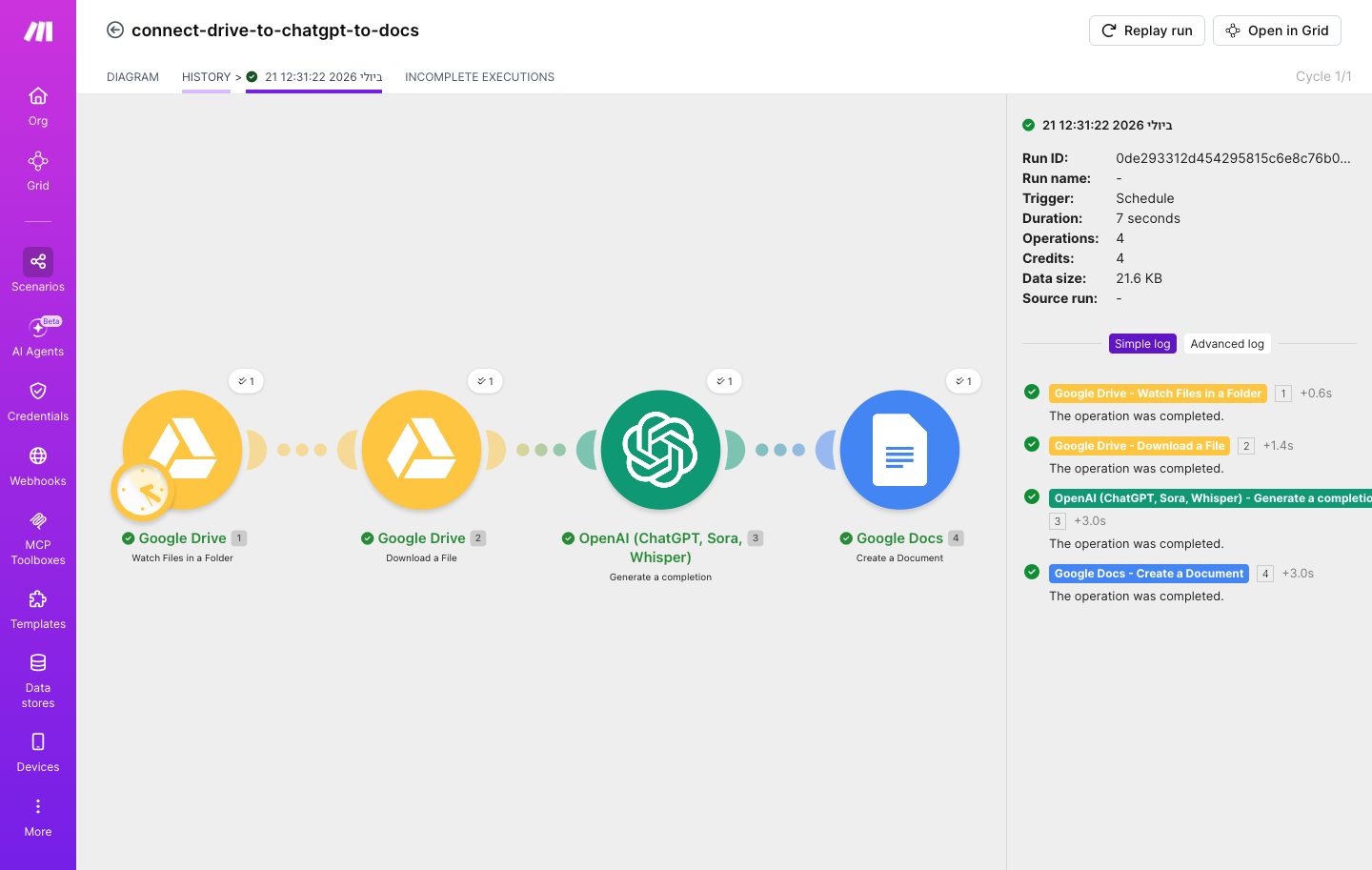Click OpenAI Generate a completion log tag

click(x=1210, y=498)
